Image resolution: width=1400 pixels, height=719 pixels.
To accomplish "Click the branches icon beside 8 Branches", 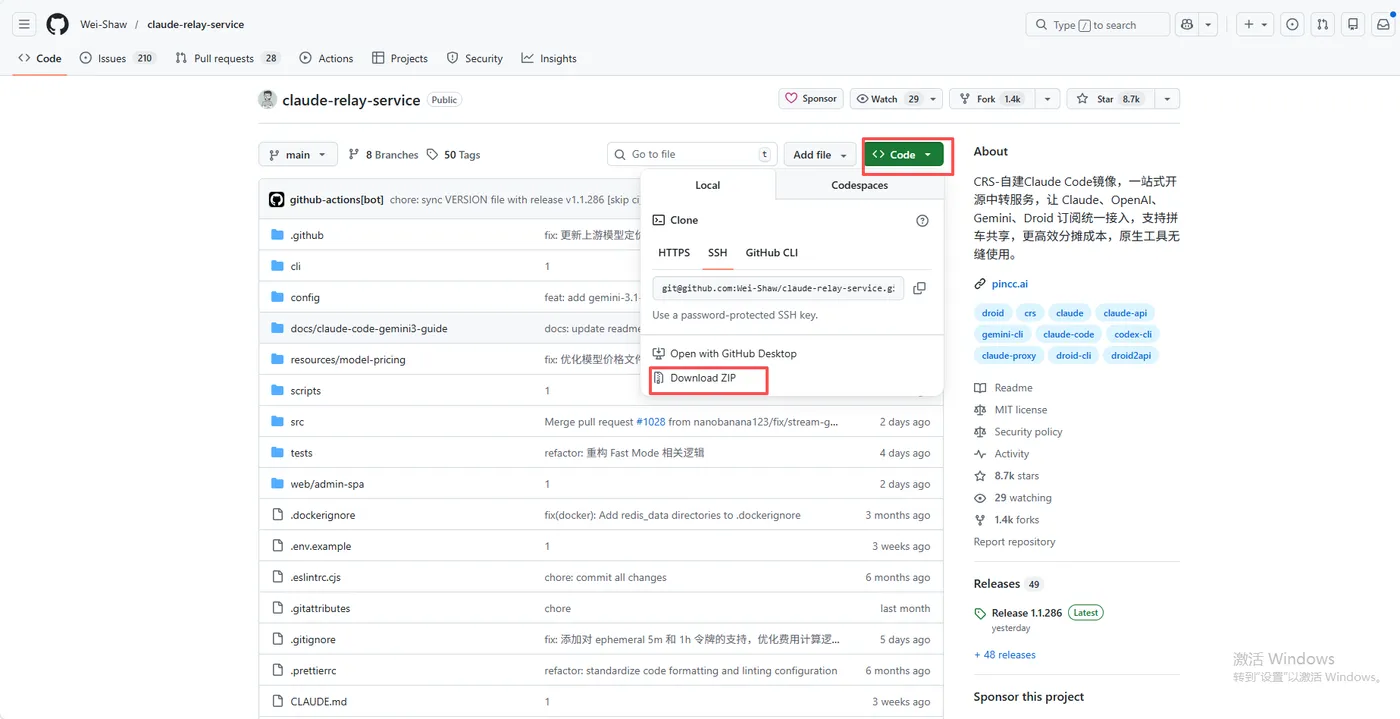I will [x=354, y=155].
